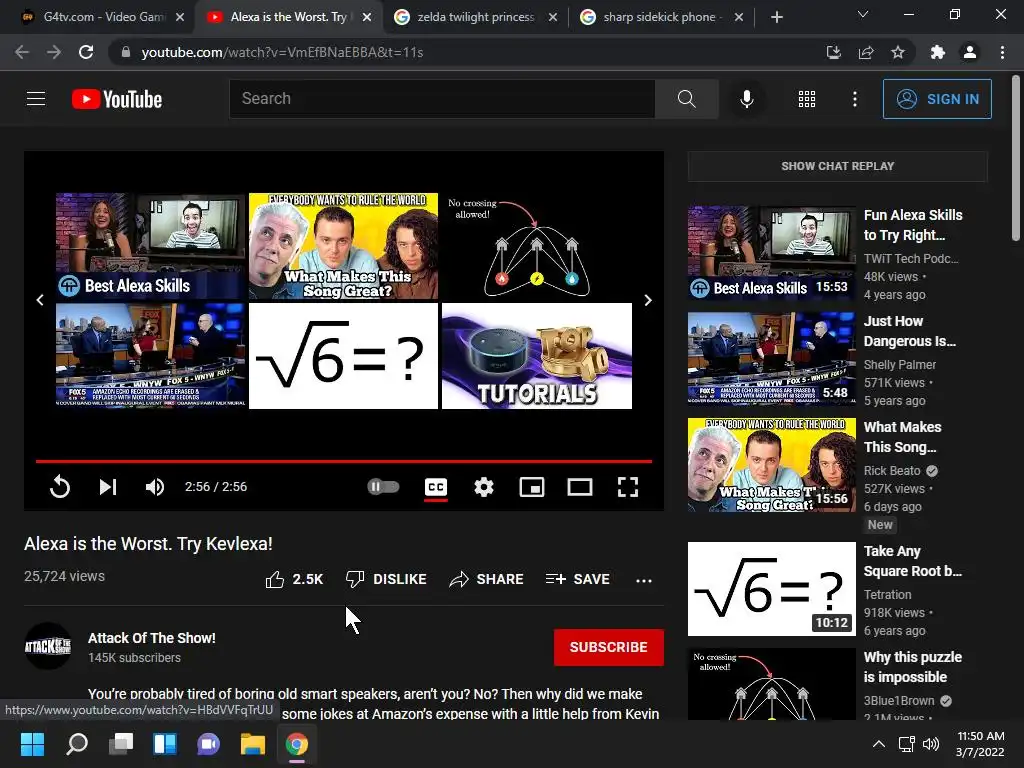Open the YouTube apps grid
This screenshot has height=768, width=1024.
807,99
